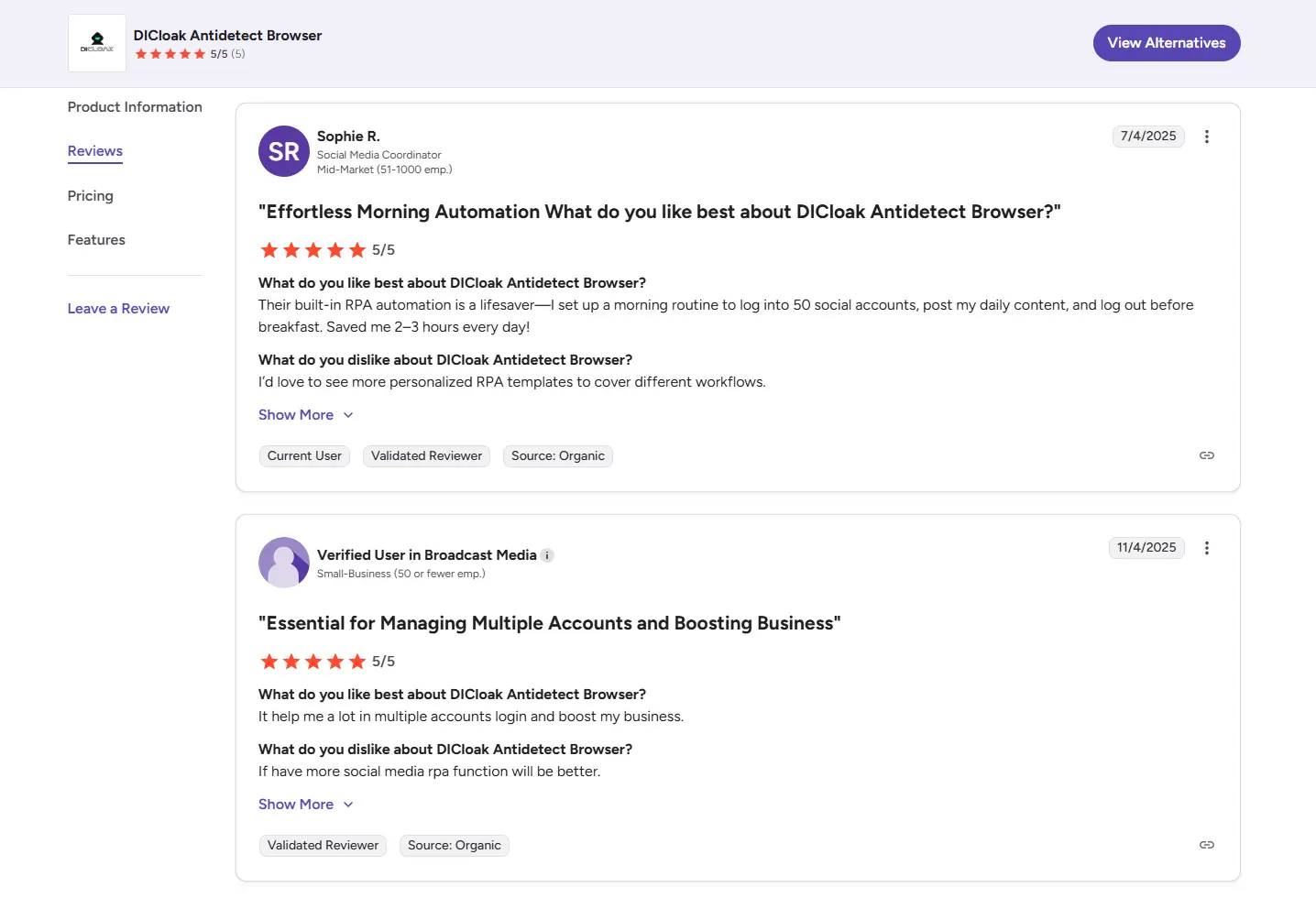Expand Show More on the Broadcast Media review
Screen dimensions: 1316x898
[x=305, y=805]
